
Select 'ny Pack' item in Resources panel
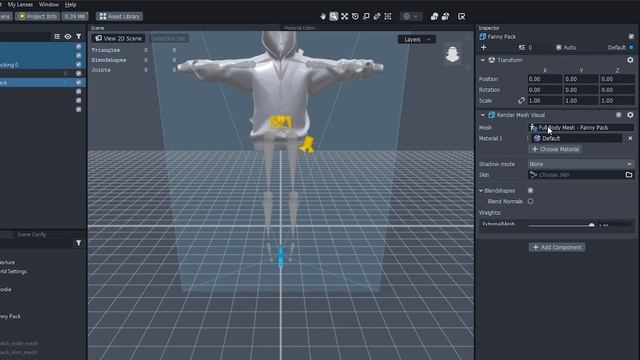tap(10, 316)
